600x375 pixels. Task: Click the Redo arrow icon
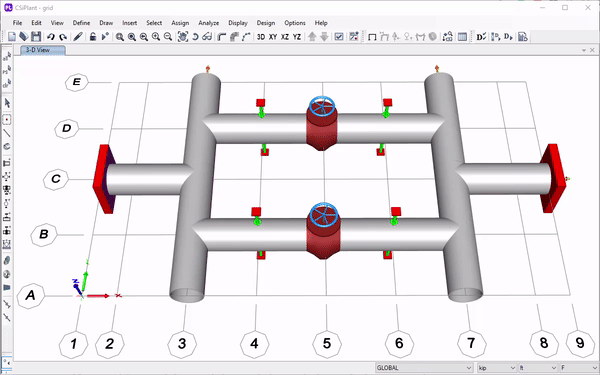coord(63,37)
